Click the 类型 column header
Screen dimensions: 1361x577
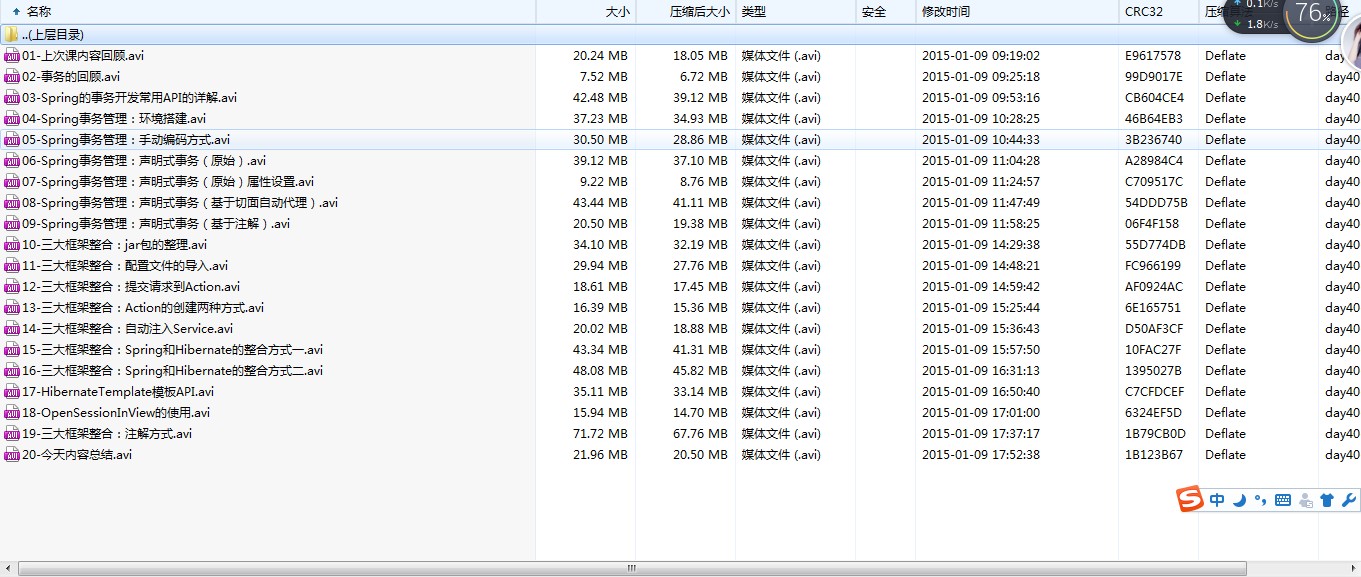click(753, 12)
